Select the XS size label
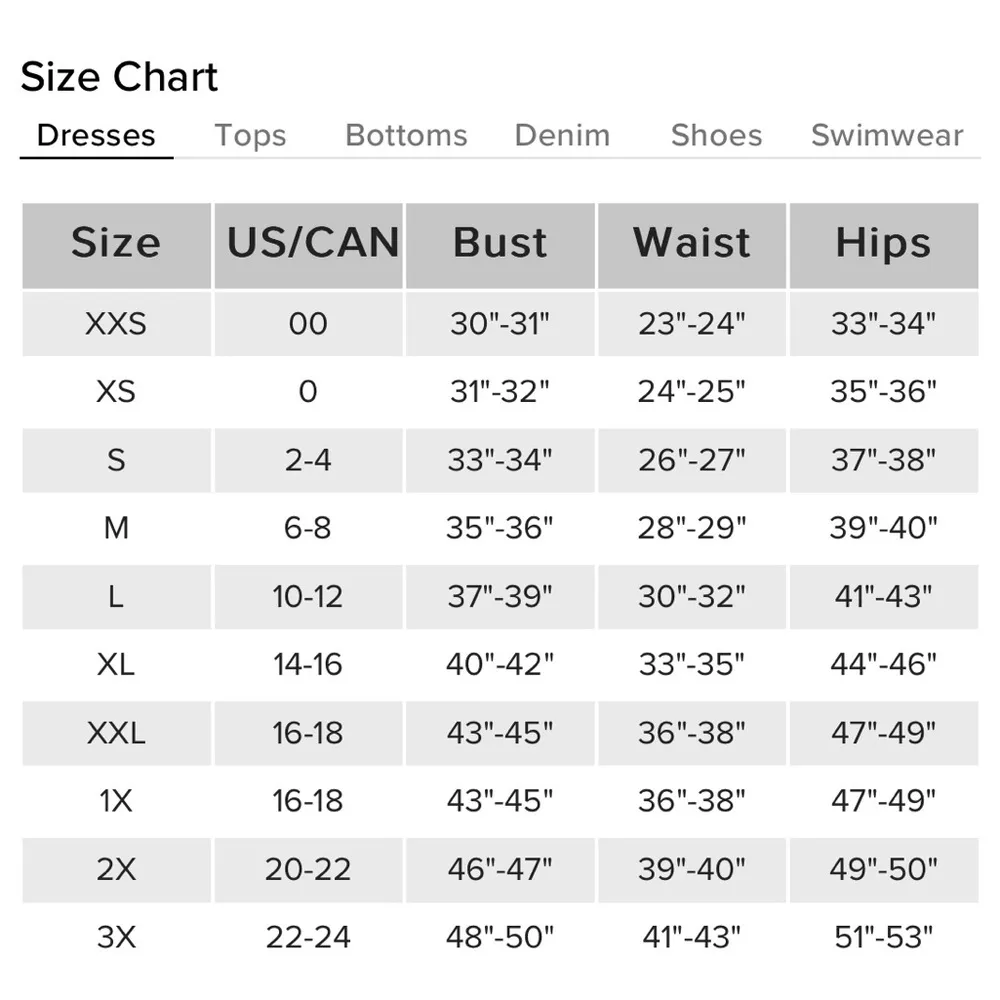 click(116, 392)
